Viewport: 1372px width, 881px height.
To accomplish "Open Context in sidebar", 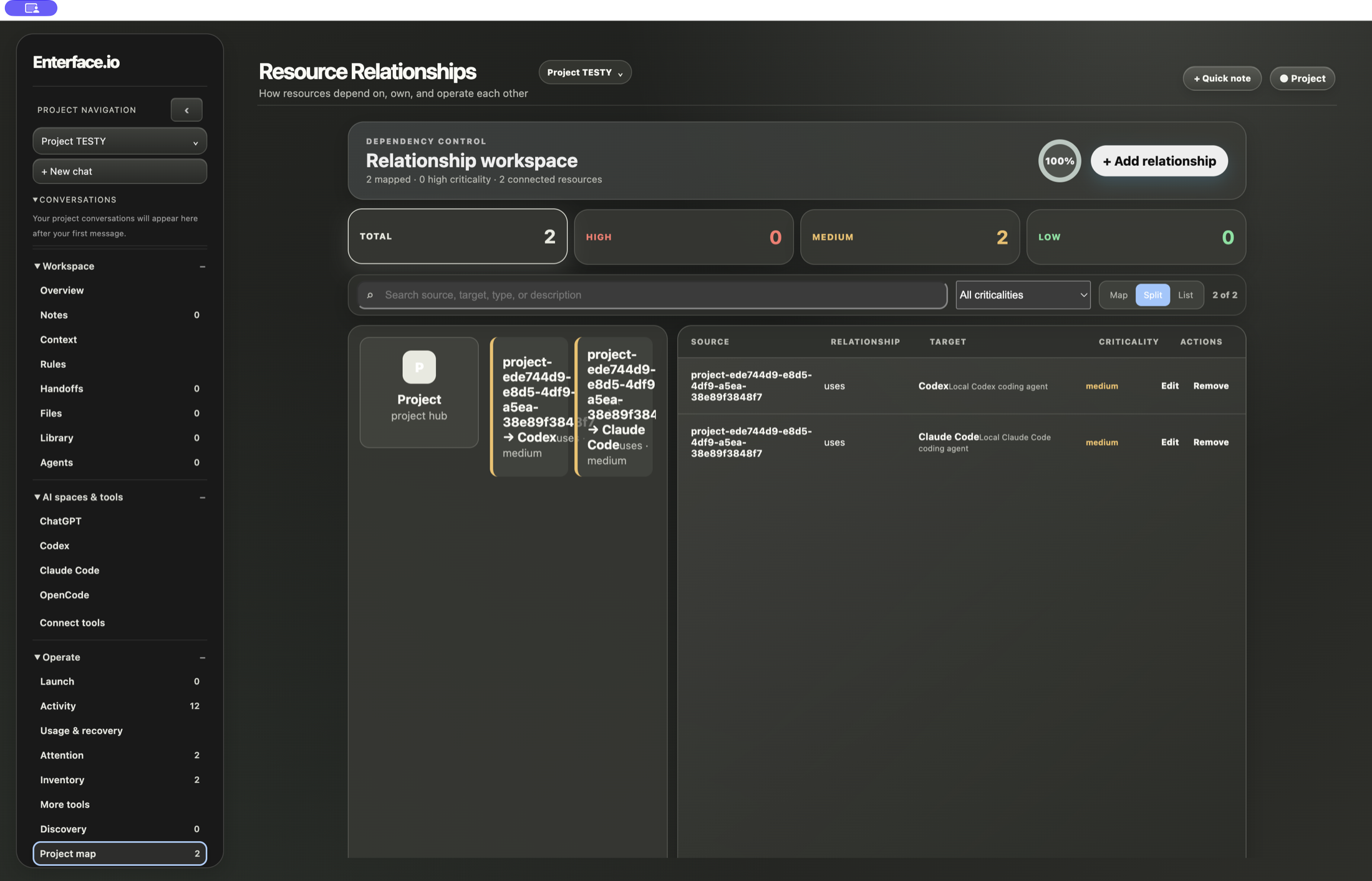I will point(120,340).
